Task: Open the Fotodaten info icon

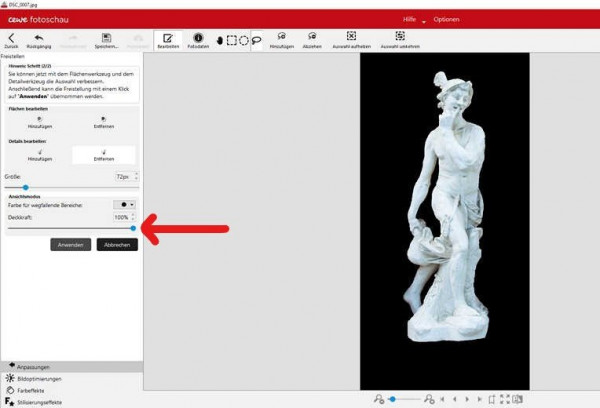Action: tap(198, 39)
